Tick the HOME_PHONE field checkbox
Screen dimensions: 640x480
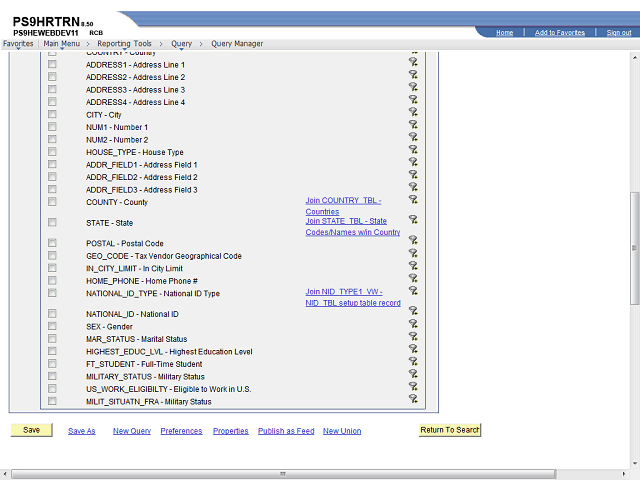[x=52, y=280]
